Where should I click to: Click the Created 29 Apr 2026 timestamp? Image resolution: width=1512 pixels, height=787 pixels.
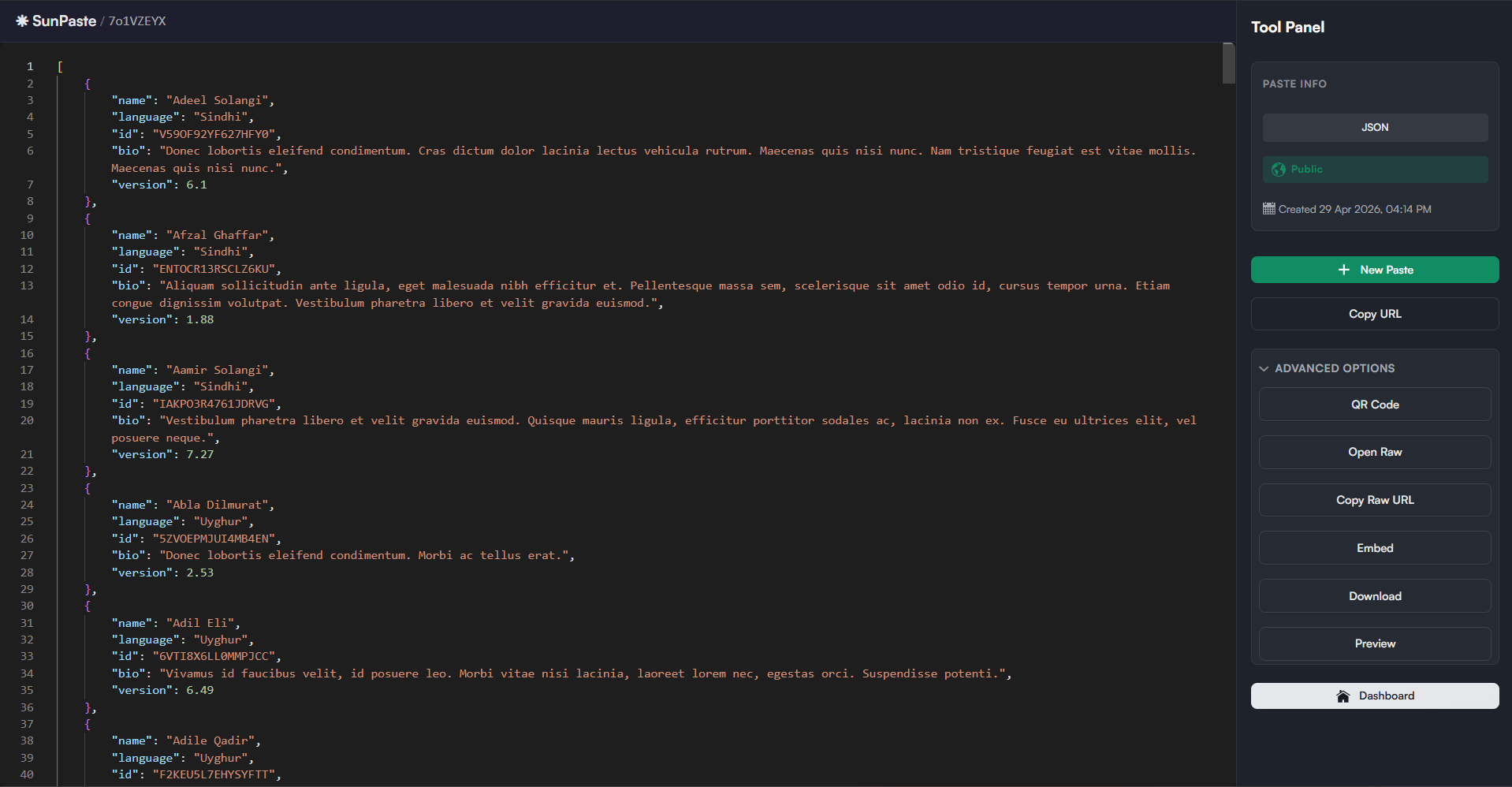1355,209
